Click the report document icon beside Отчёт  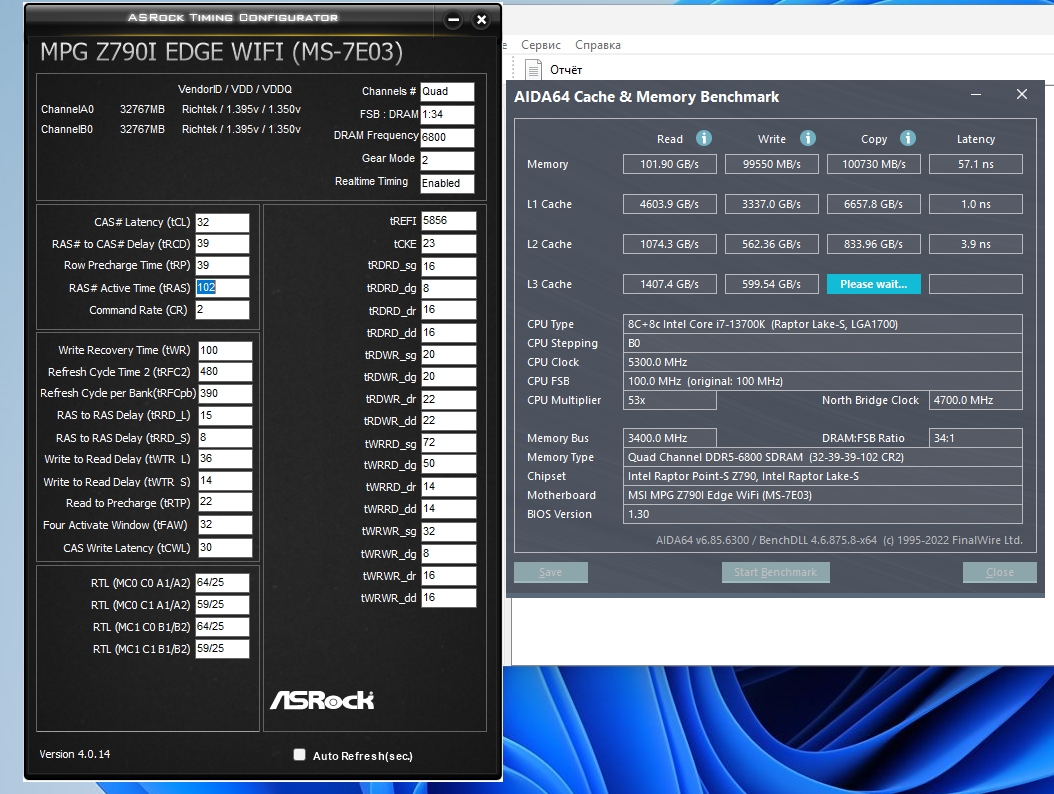(x=533, y=69)
